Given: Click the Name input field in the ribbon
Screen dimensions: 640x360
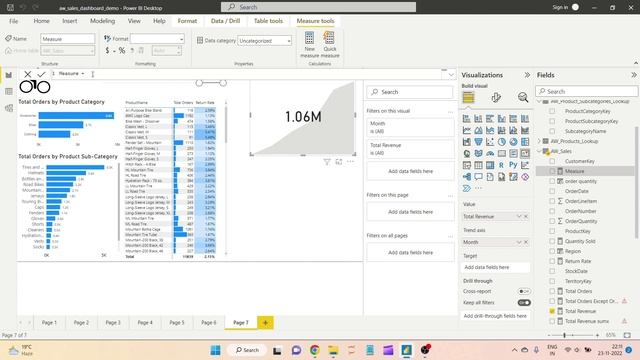Looking at the screenshot, I should coord(67,39).
